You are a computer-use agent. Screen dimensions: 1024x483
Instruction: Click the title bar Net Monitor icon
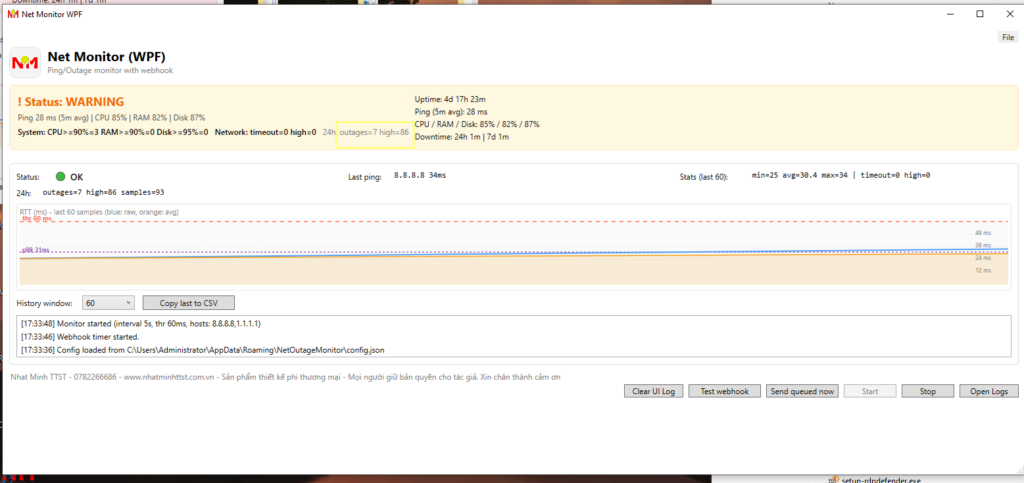point(13,14)
